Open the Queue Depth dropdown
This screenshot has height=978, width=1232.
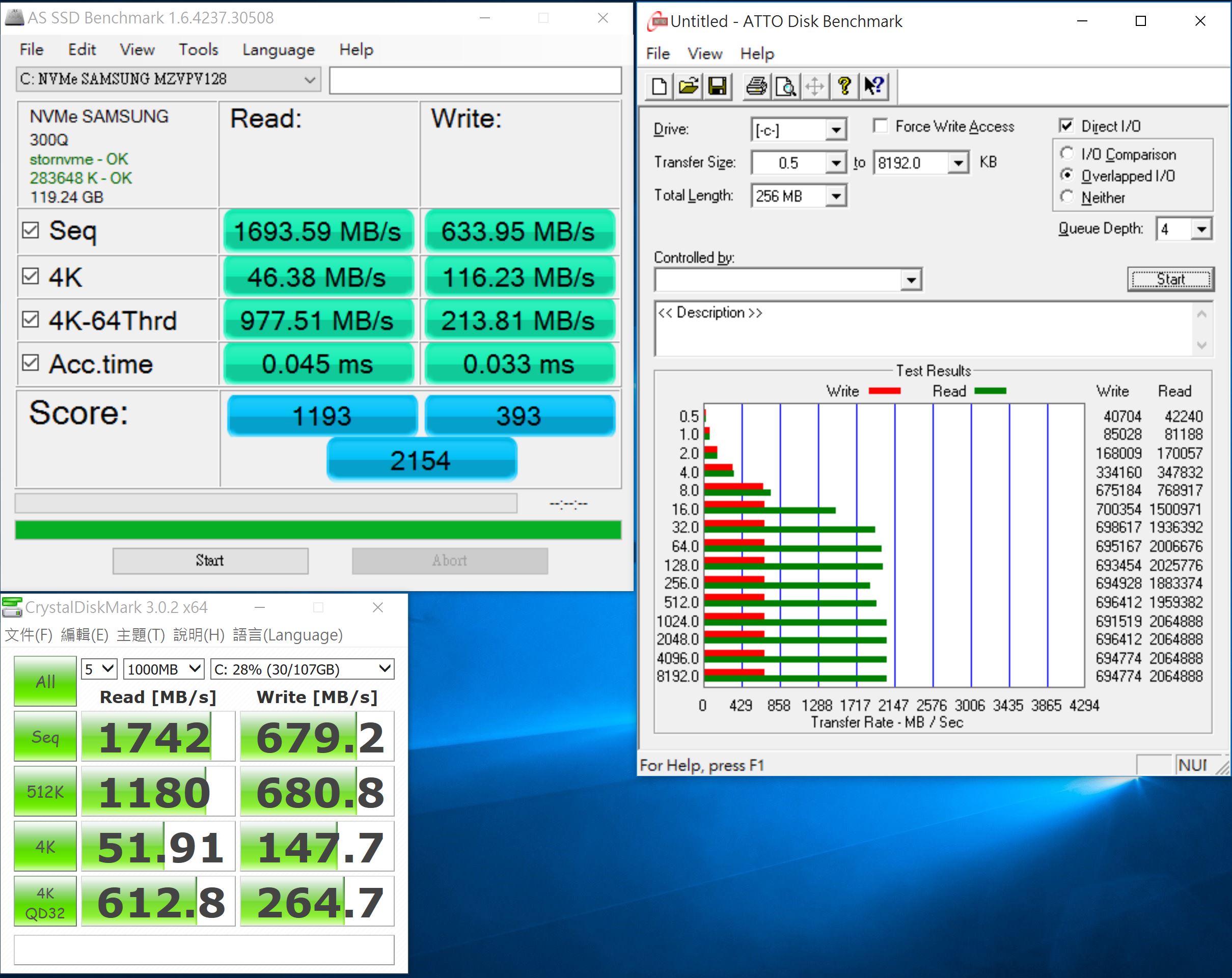pyautogui.click(x=1202, y=229)
